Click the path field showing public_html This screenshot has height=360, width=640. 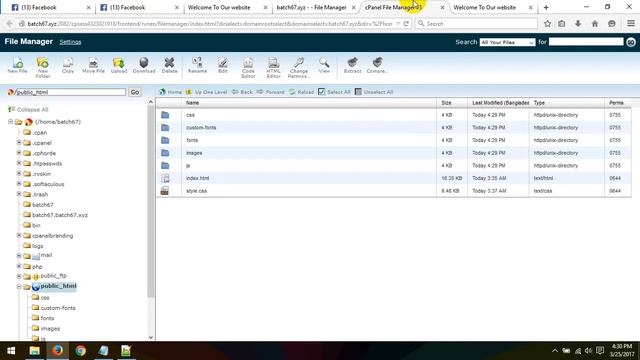70,92
